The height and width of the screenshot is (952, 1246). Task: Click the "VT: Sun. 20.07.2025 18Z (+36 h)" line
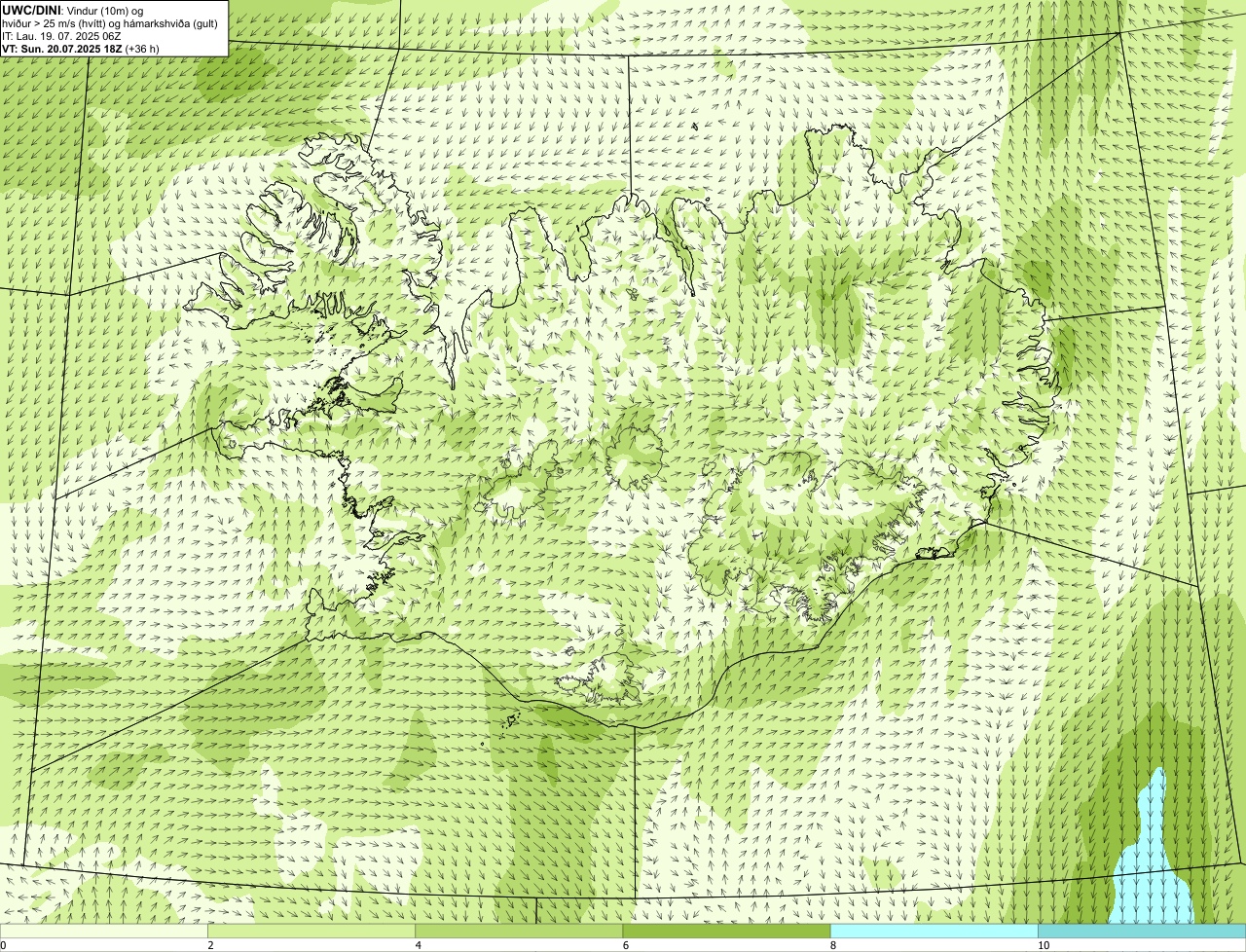[81, 48]
